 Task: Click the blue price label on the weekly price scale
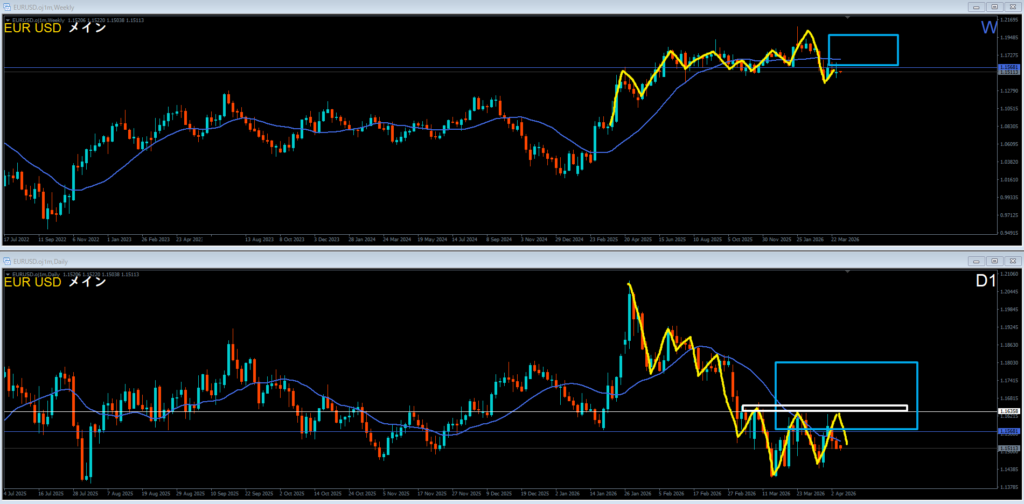coord(1009,67)
